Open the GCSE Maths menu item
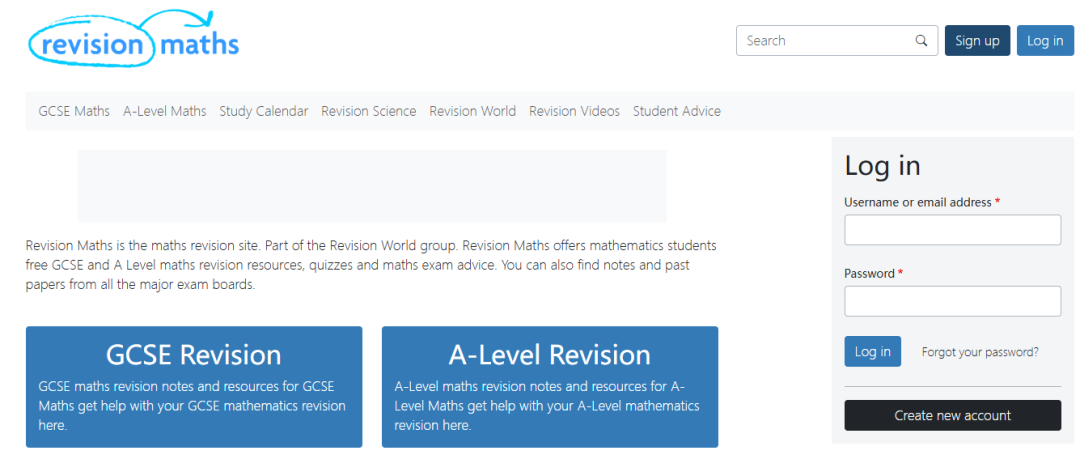 point(74,111)
